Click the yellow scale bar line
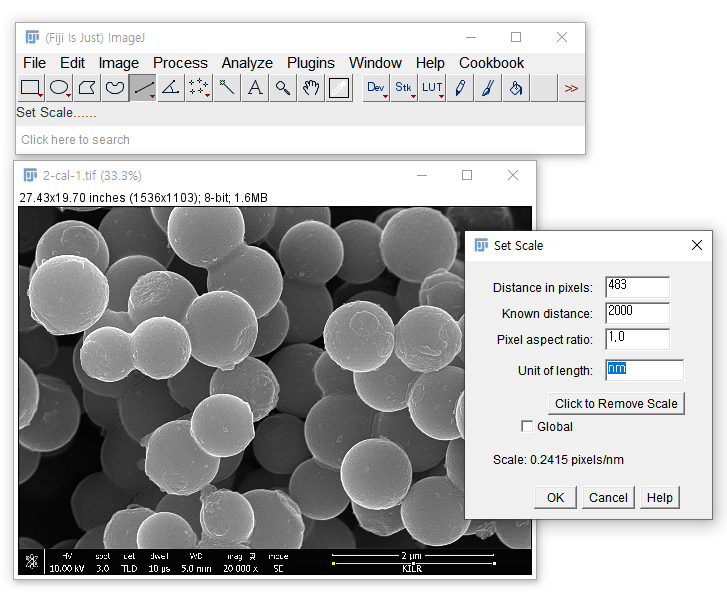The image size is (727, 604). point(414,564)
